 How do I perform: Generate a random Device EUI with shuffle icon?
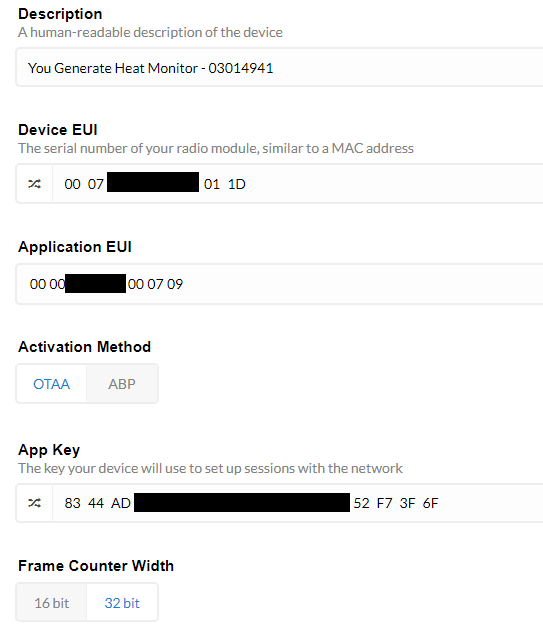34,184
